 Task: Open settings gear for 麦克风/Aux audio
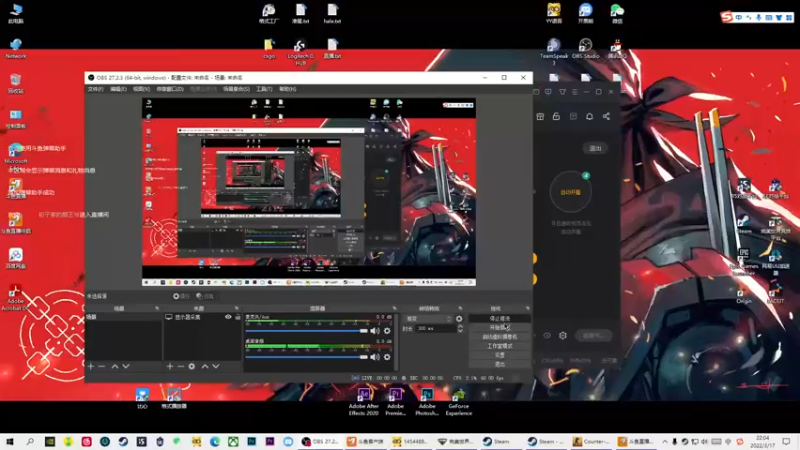387,331
